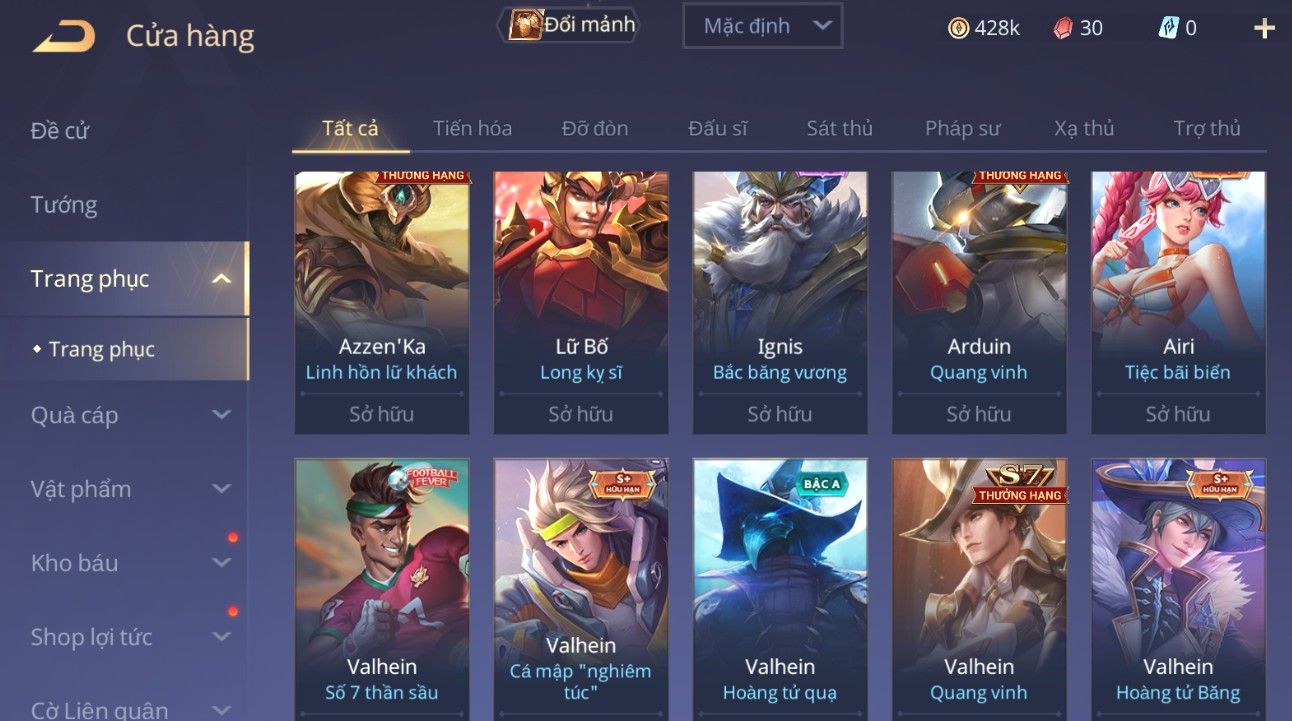This screenshot has height=721, width=1292.
Task: Switch to the Pháp sư tab
Action: point(962,128)
